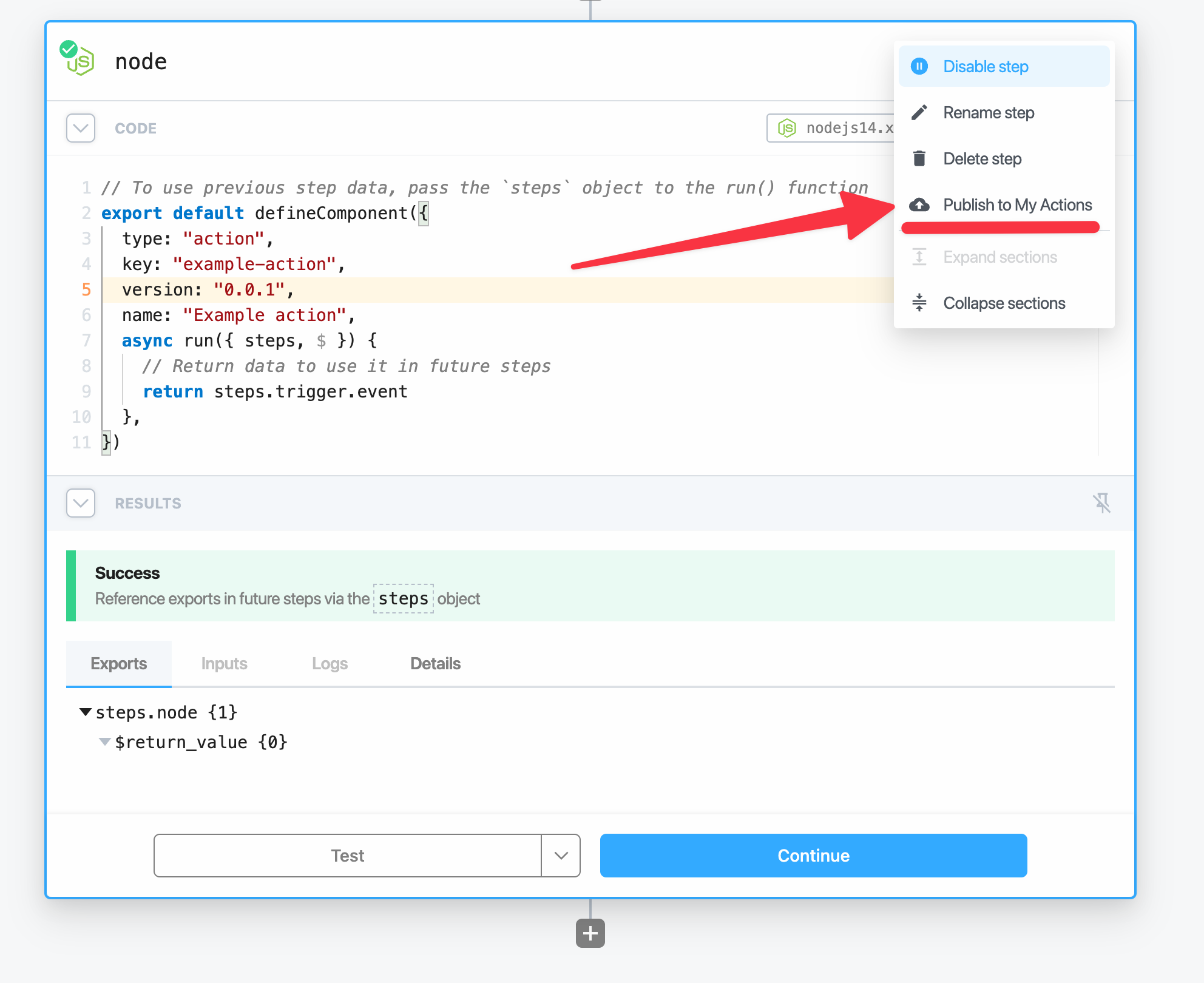Open the nodejs14.x runtime selector
This screenshot has width=1204, height=983.
tap(830, 128)
